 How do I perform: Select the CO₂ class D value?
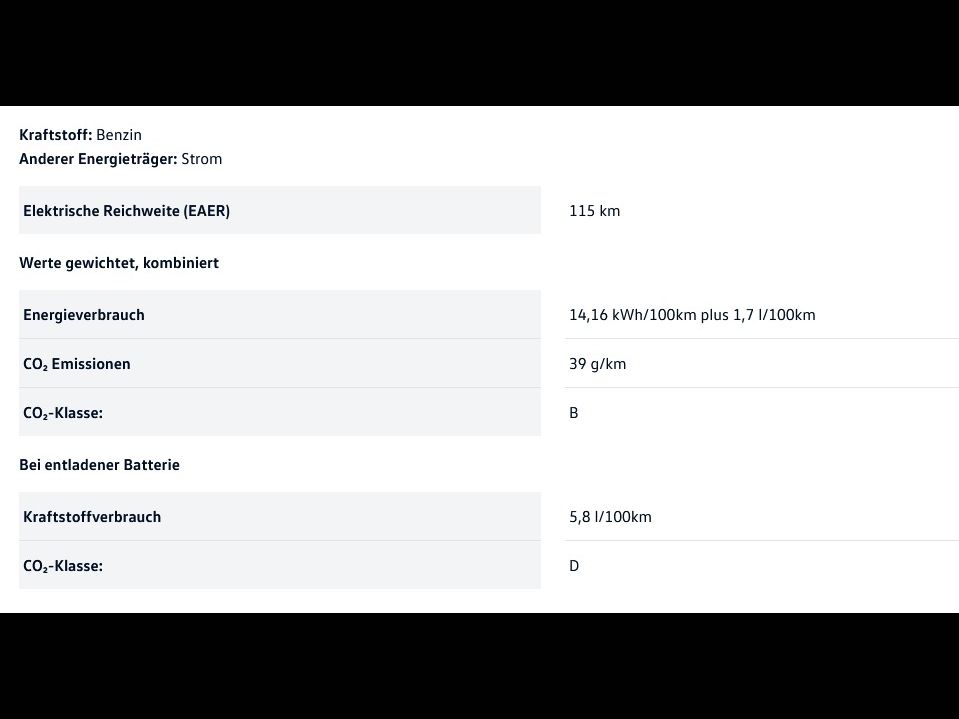574,566
